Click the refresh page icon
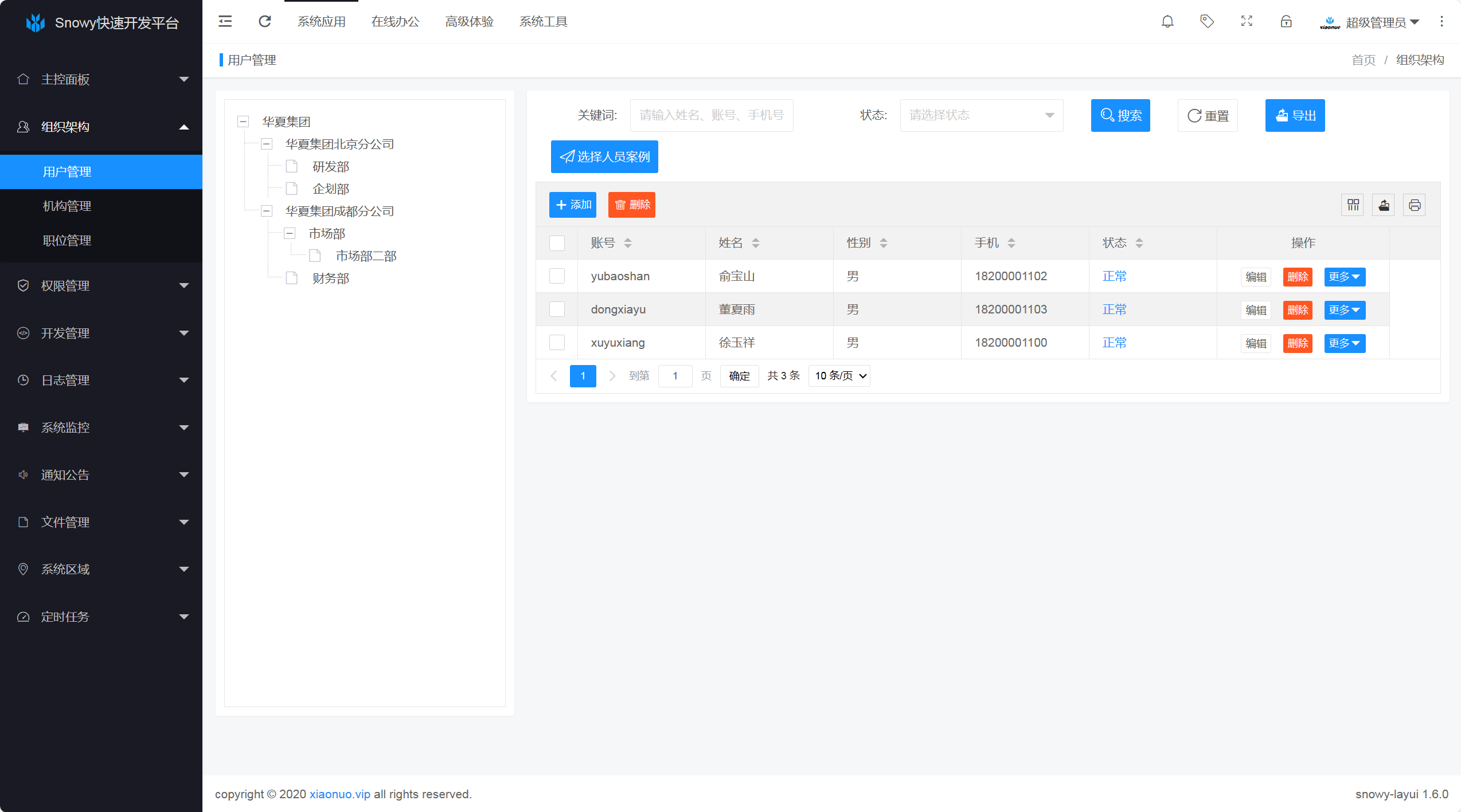This screenshot has height=812, width=1461. [x=264, y=22]
